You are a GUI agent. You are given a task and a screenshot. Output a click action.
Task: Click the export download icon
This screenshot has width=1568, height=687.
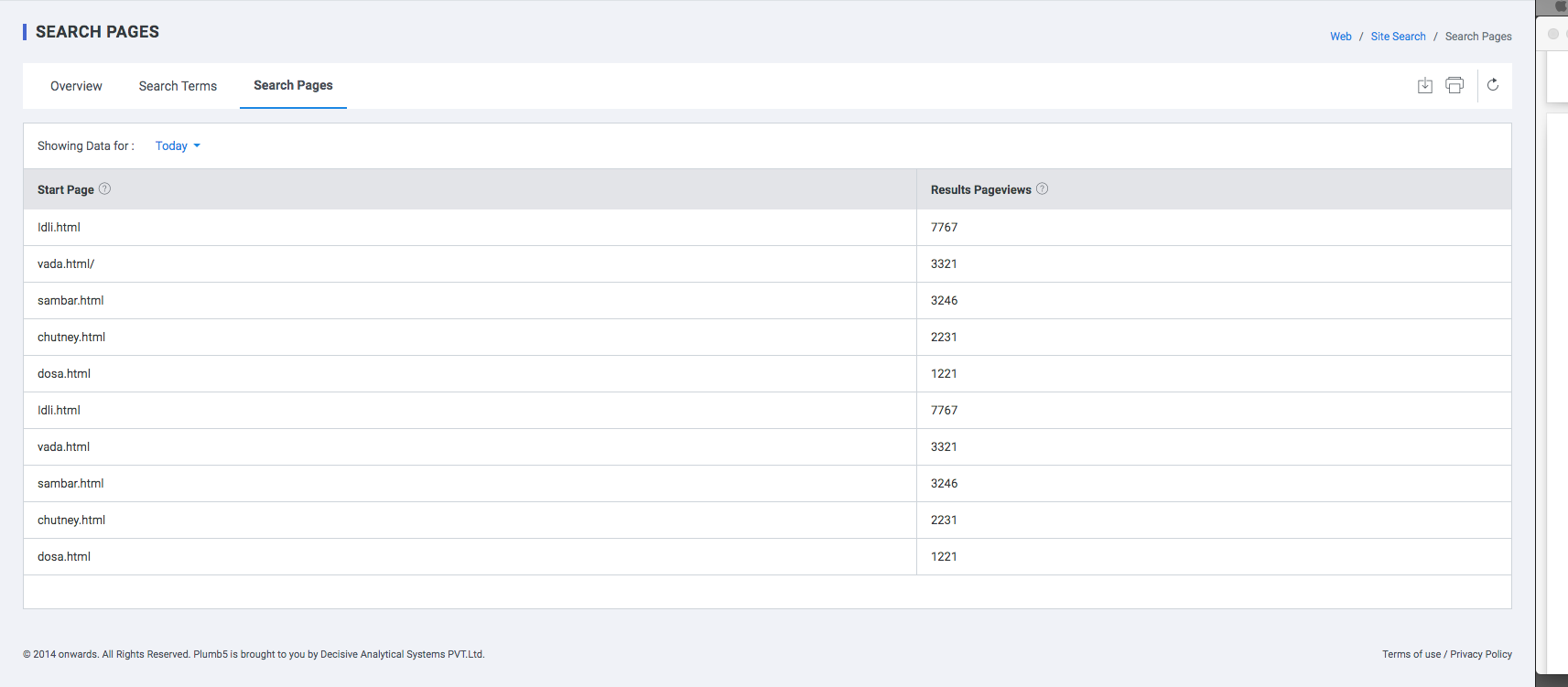pyautogui.click(x=1424, y=85)
